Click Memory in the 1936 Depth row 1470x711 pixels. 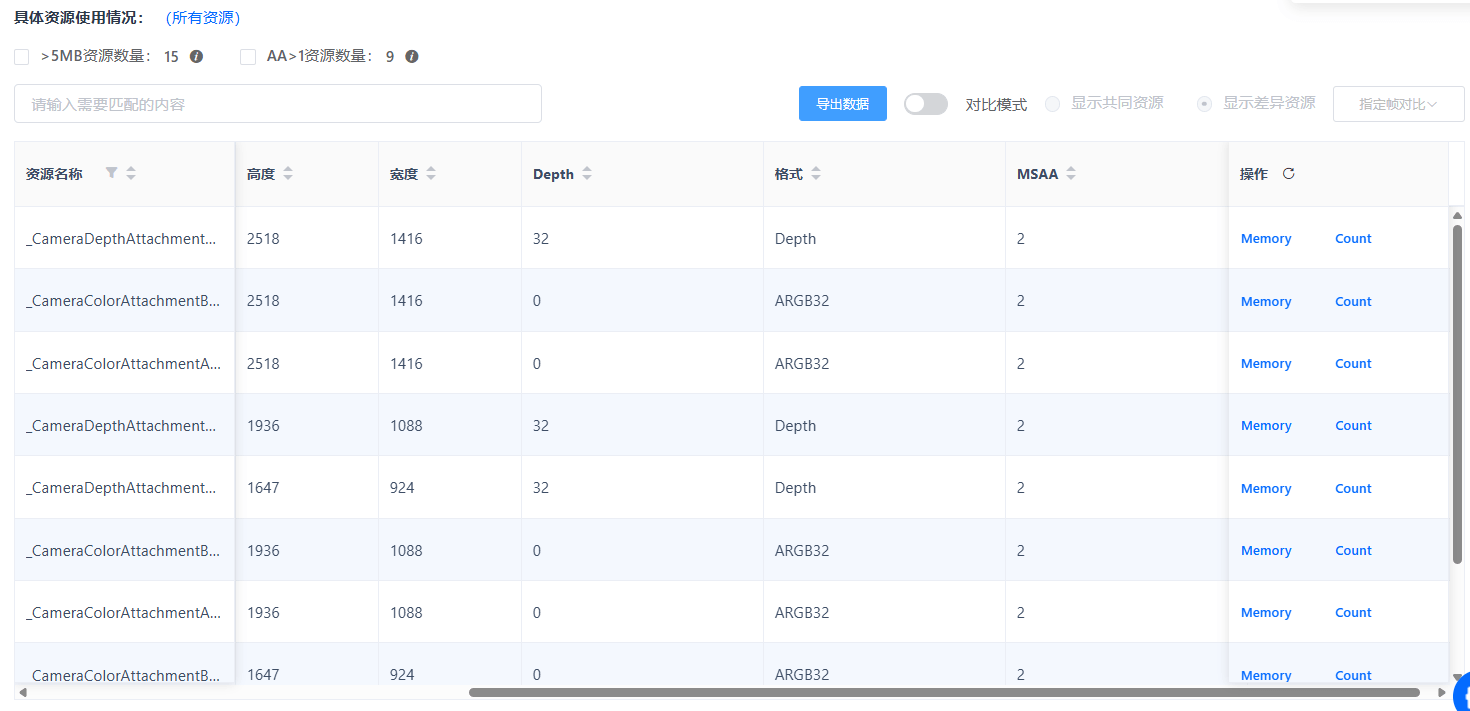coord(1266,426)
